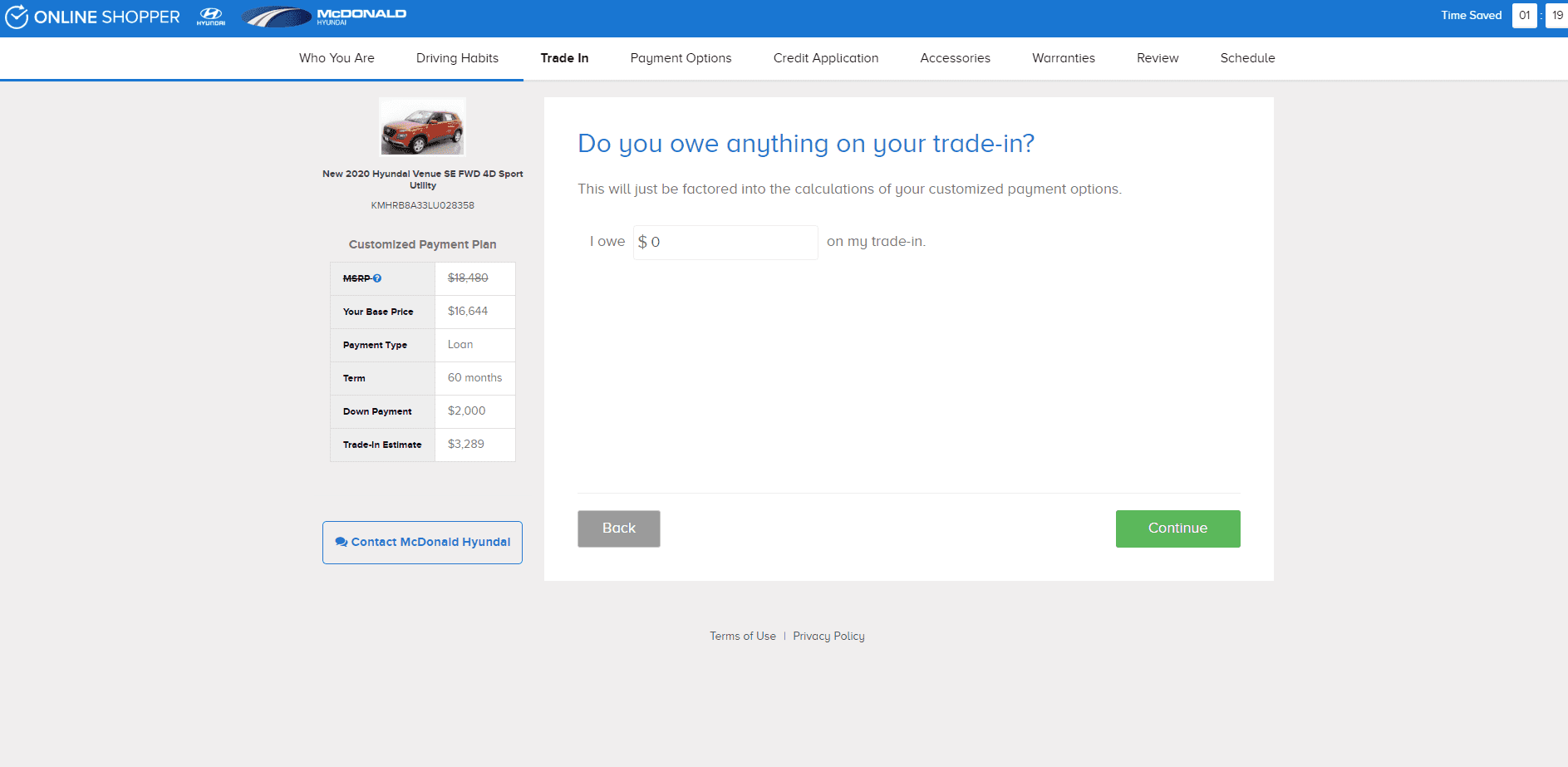Click the Term value 60 months
Image resolution: width=1568 pixels, height=767 pixels.
click(x=474, y=378)
